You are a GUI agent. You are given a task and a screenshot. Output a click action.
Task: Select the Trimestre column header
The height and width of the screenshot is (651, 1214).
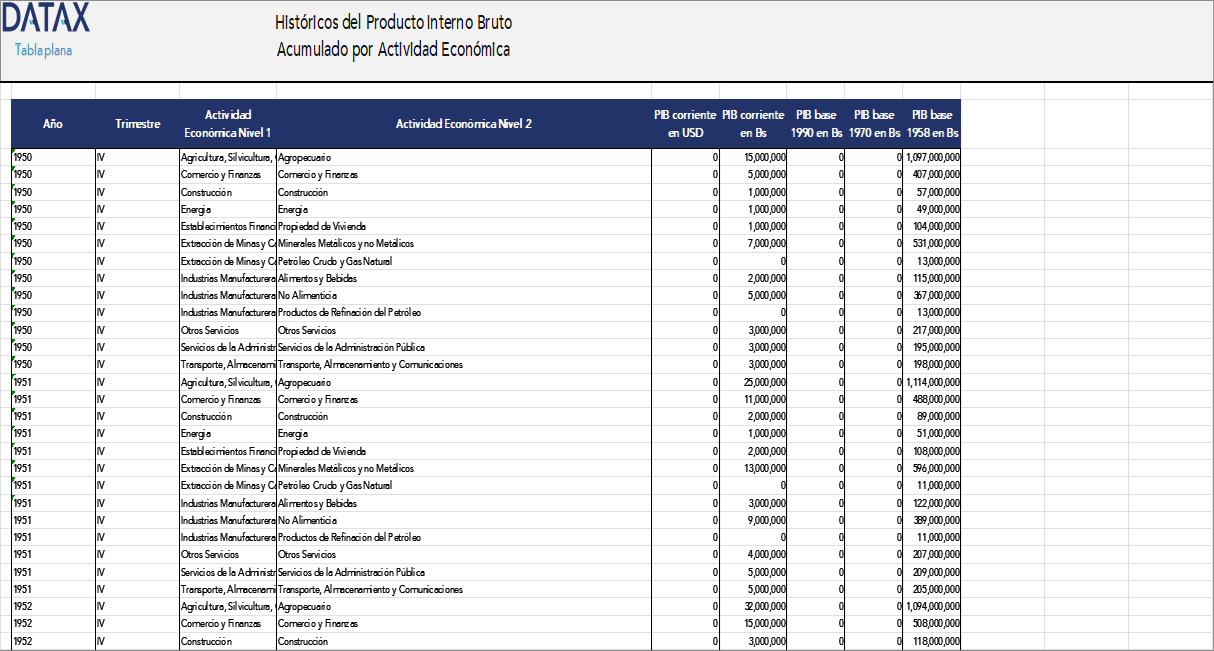point(137,124)
